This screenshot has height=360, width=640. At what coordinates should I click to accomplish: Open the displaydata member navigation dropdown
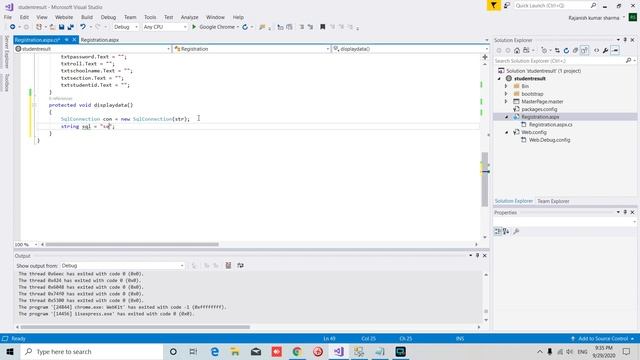click(x=410, y=49)
